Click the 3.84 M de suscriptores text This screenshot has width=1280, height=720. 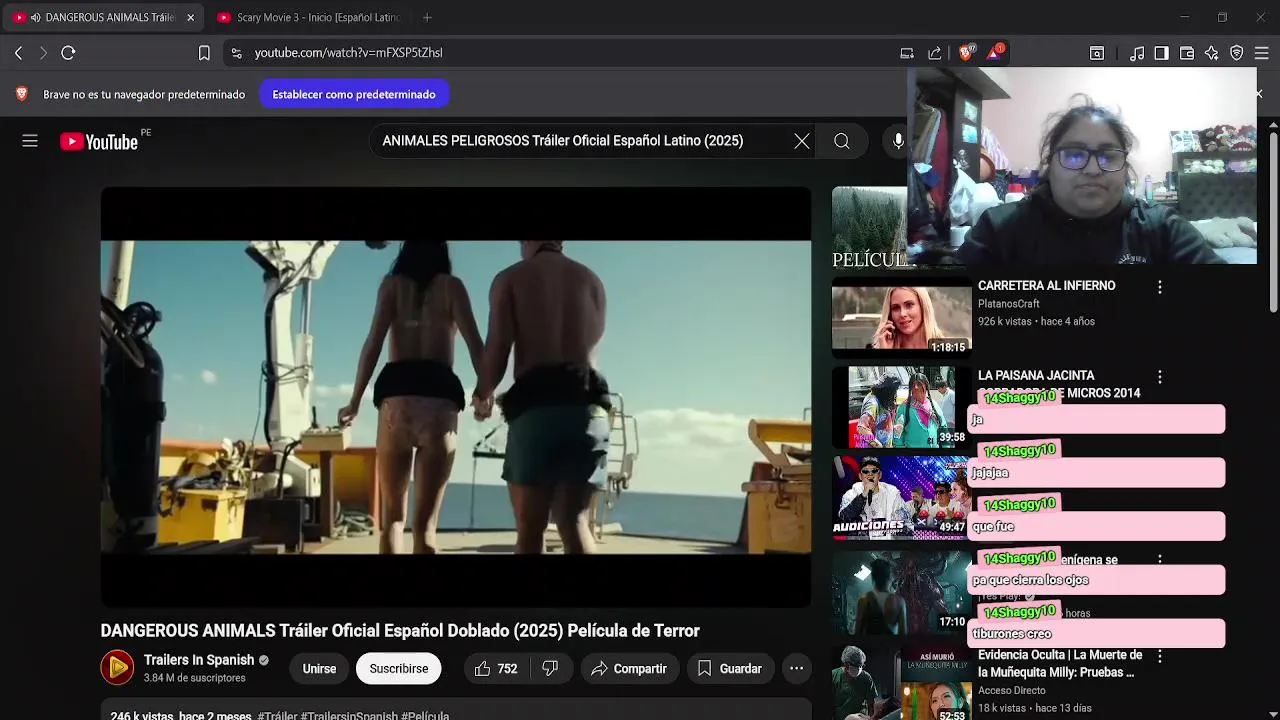[x=194, y=678]
